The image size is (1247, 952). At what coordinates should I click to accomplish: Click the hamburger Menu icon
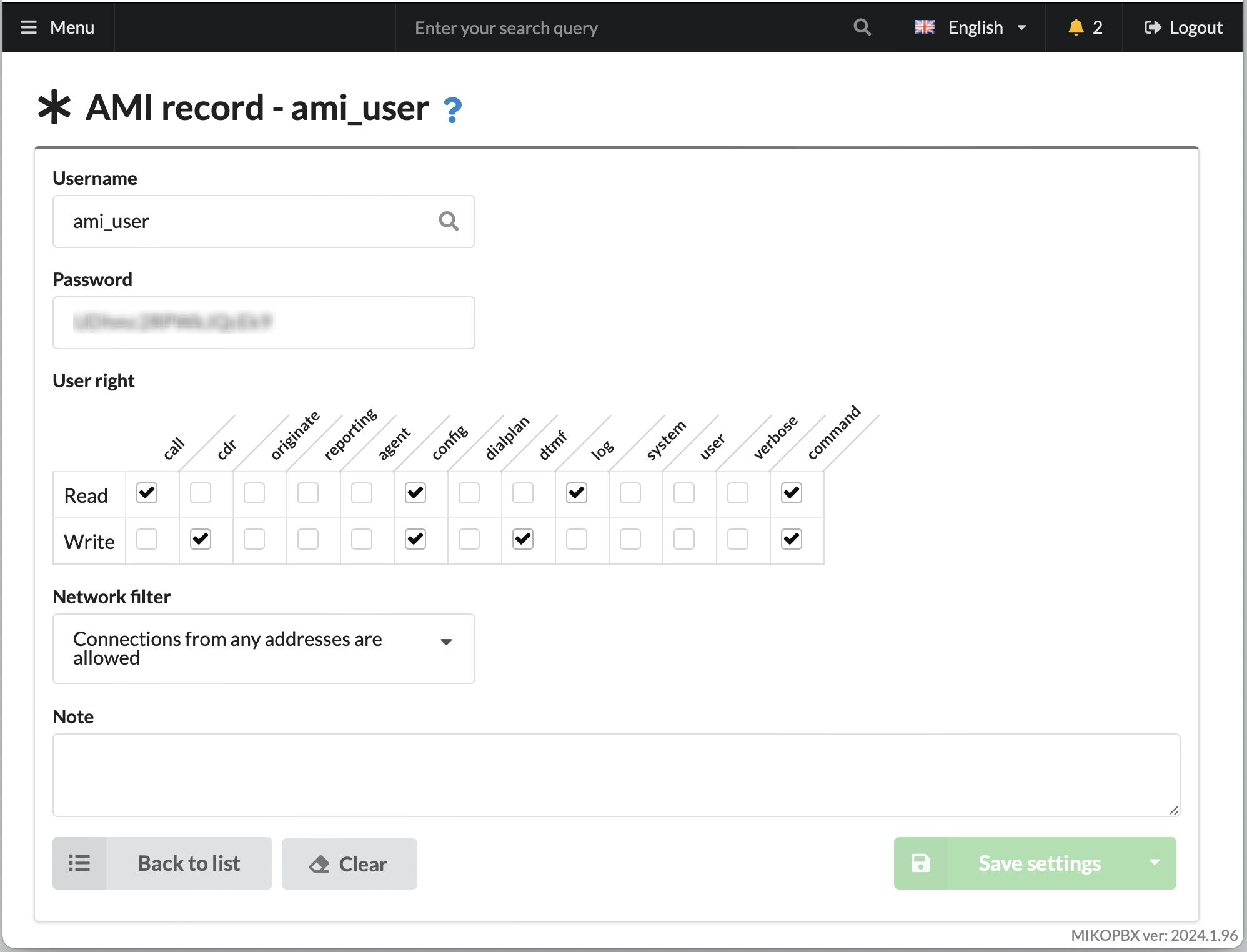[29, 27]
